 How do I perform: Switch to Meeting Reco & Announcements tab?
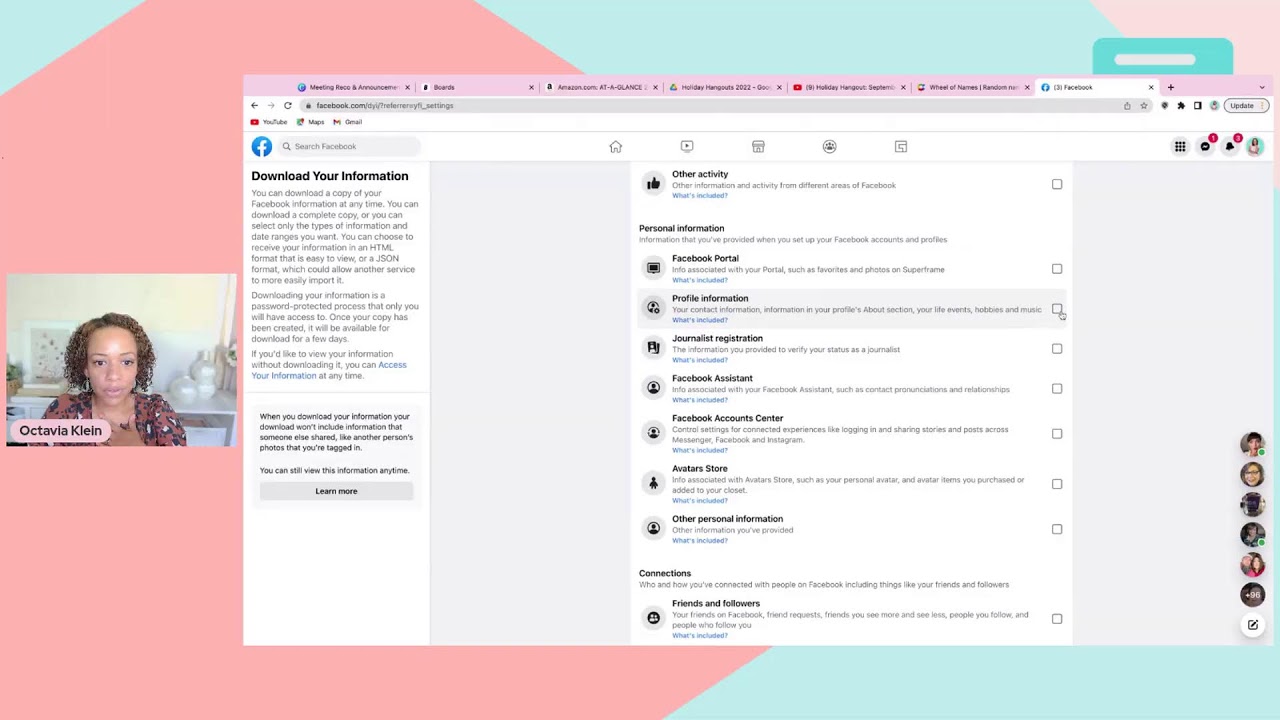(354, 87)
